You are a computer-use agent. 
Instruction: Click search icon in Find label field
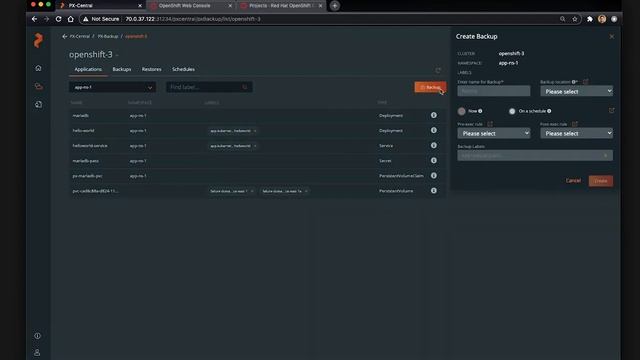(245, 87)
